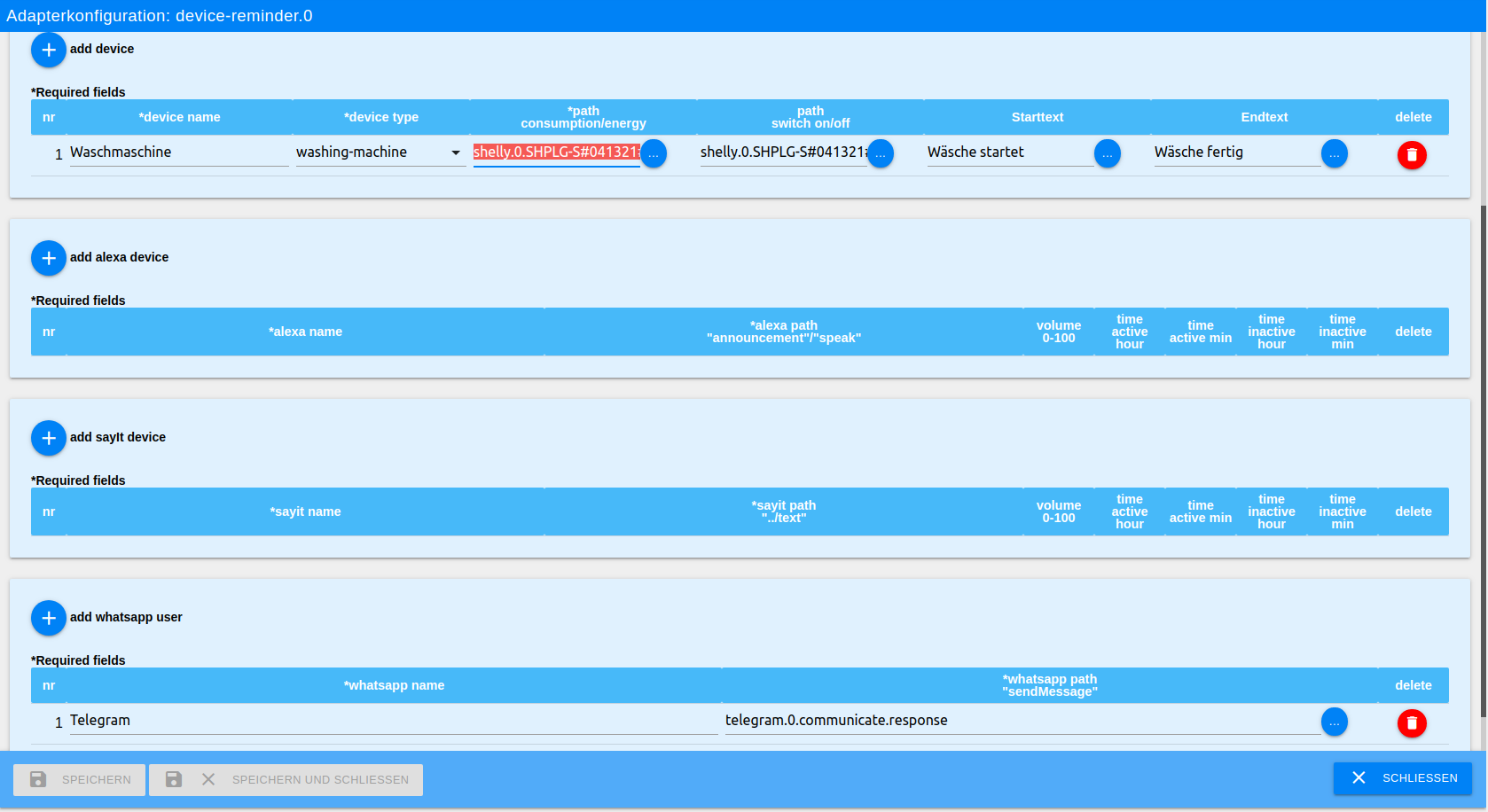The width and height of the screenshot is (1488, 812).
Task: Edit the Wäsche startet start text
Action: [1011, 152]
